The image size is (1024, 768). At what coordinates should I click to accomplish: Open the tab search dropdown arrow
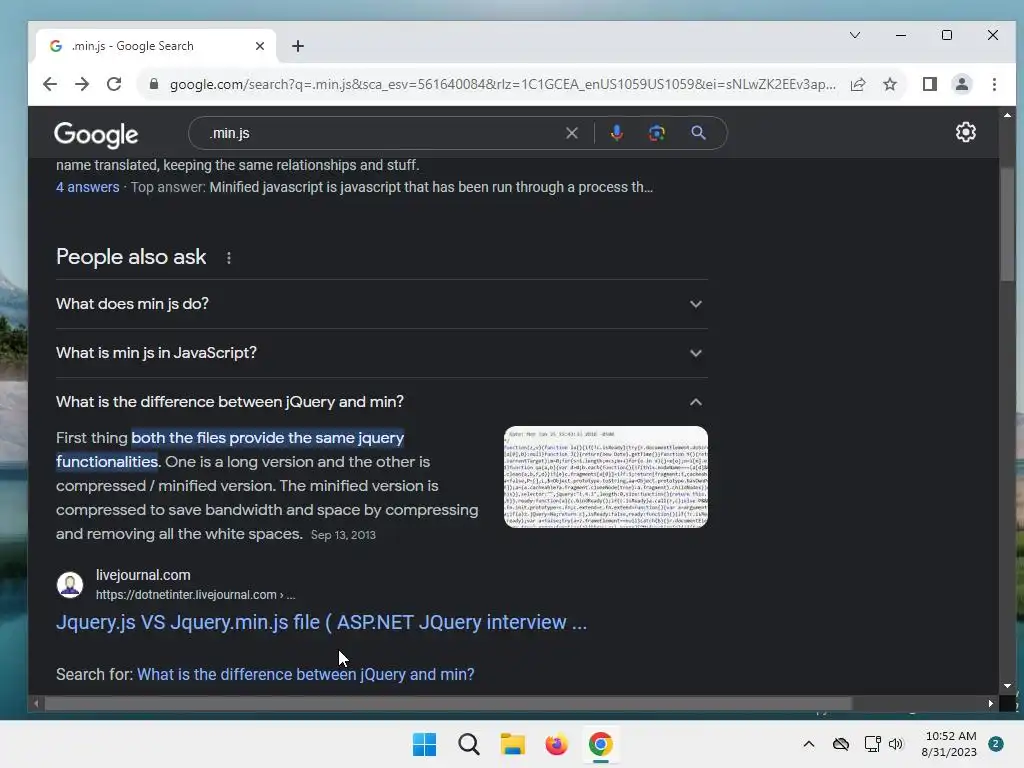pos(854,35)
